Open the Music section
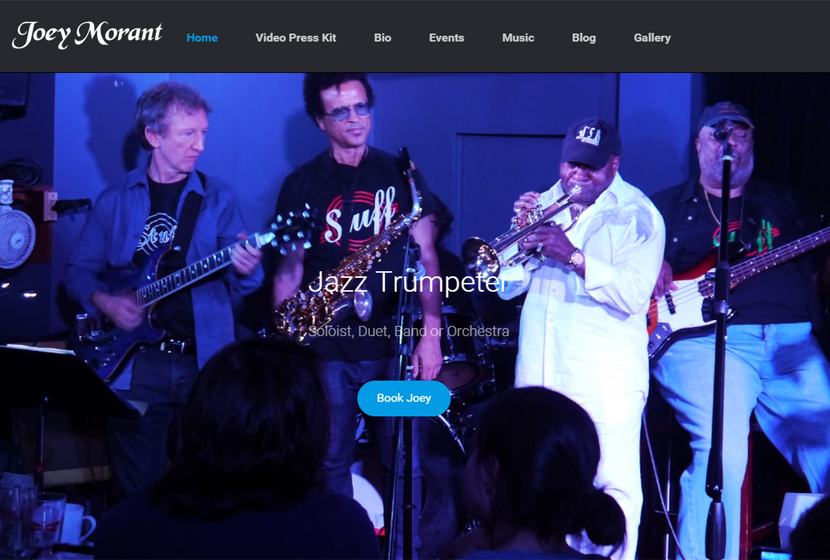The image size is (830, 560). click(x=518, y=38)
